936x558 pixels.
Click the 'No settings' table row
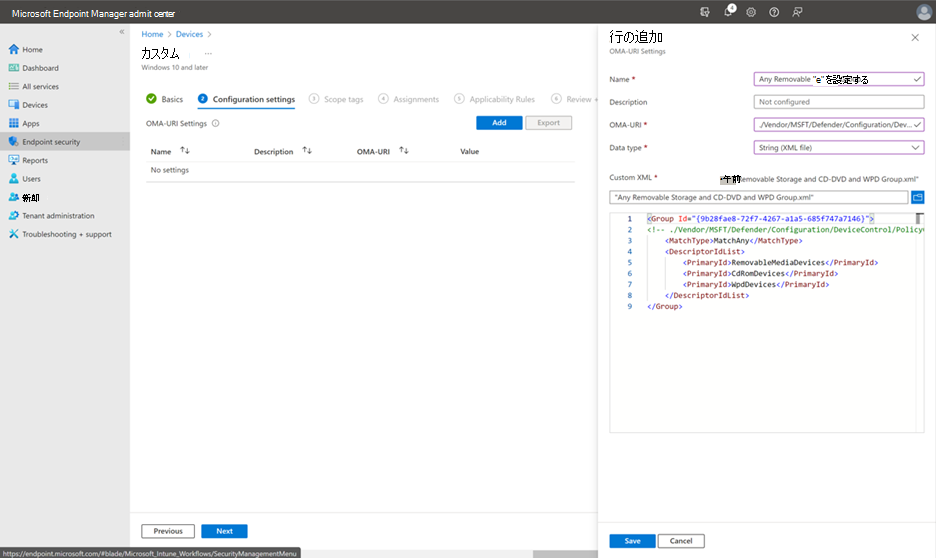pos(360,170)
